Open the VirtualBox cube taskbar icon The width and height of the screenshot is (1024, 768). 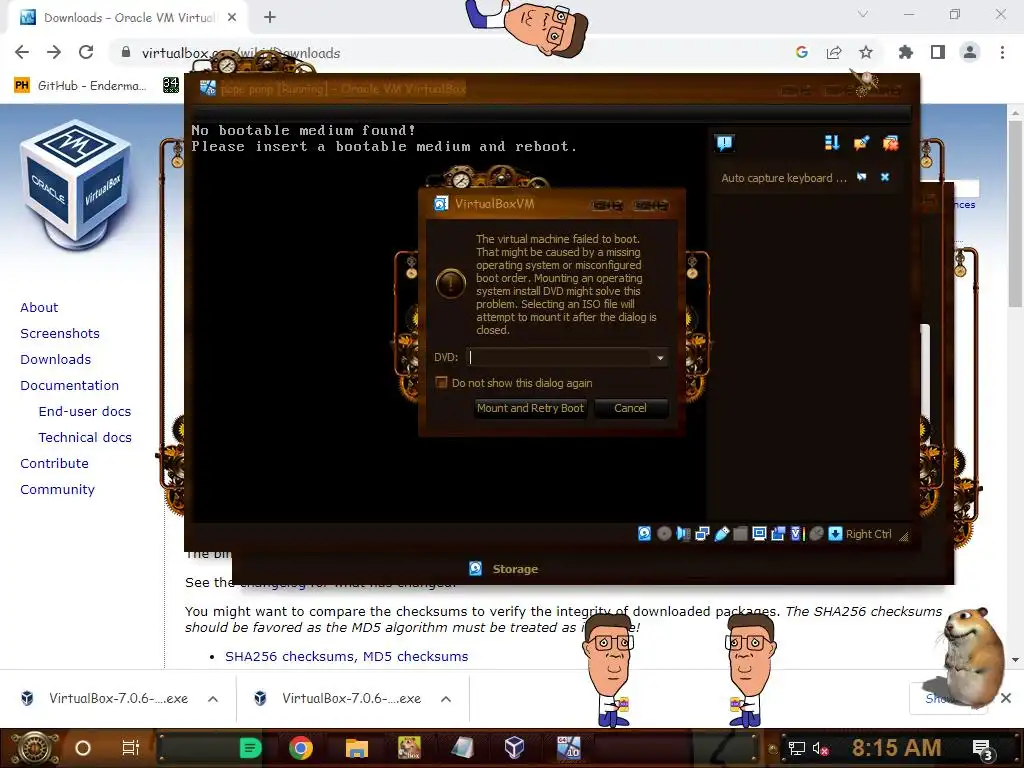click(514, 747)
